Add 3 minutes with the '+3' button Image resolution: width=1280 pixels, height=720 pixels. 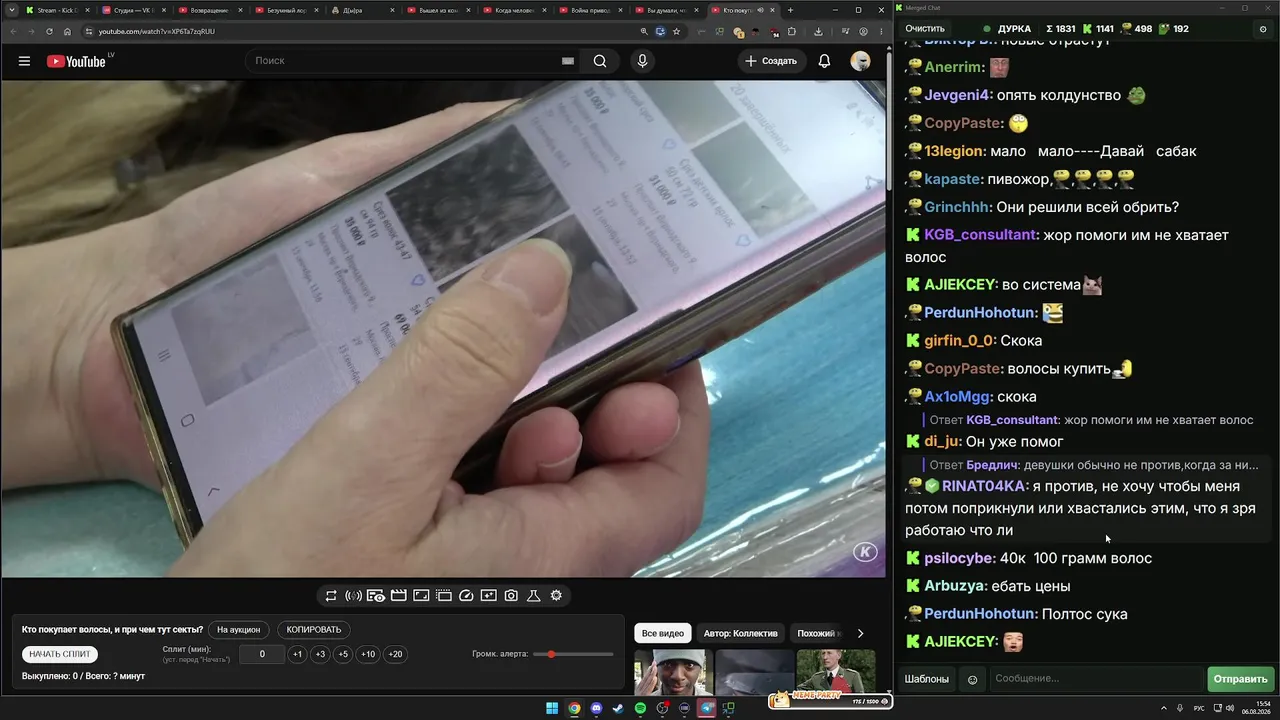pyautogui.click(x=320, y=654)
